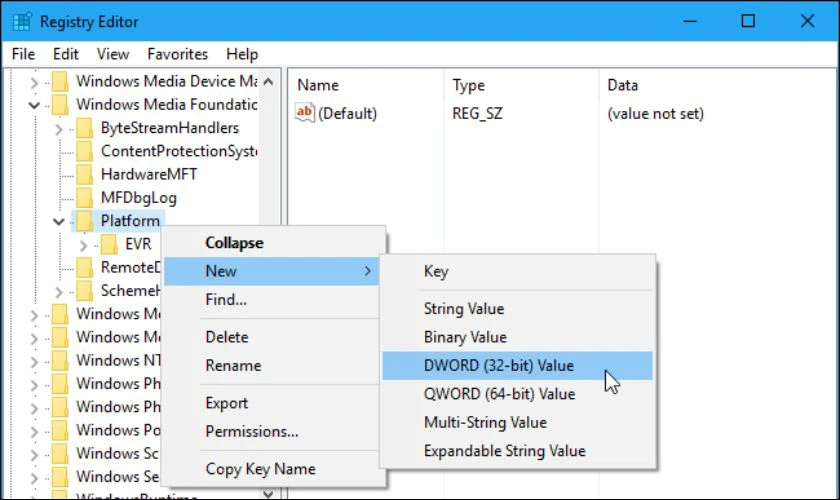
Task: Click the 'ab' string icon beside (Default)
Action: pyautogui.click(x=305, y=113)
